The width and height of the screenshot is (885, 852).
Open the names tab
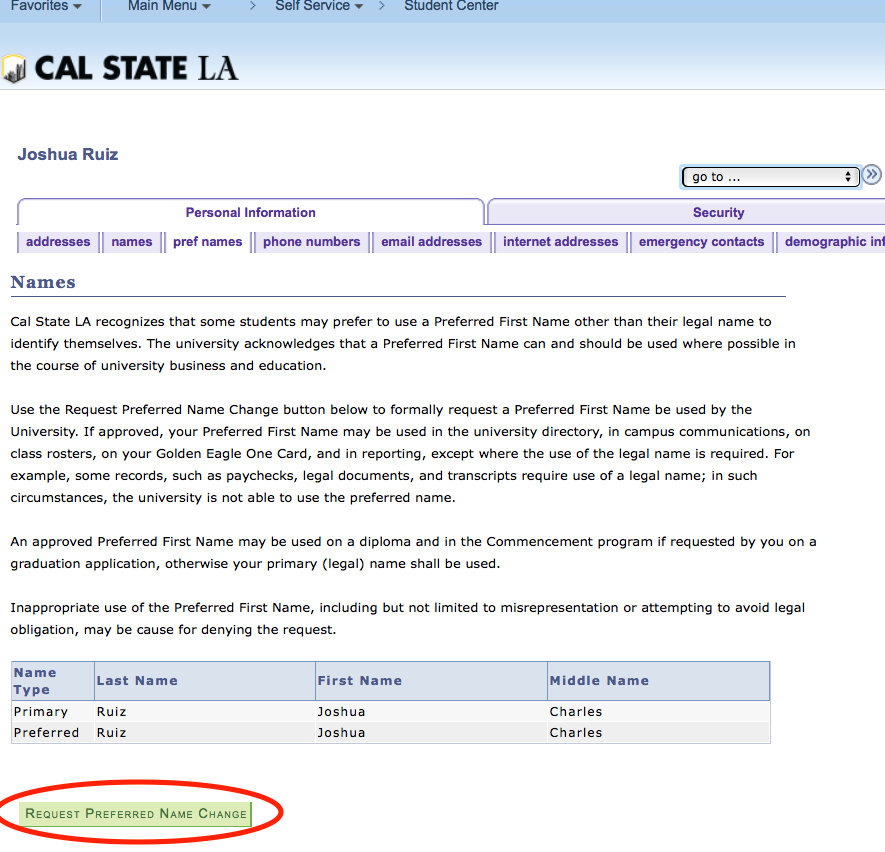coord(131,241)
